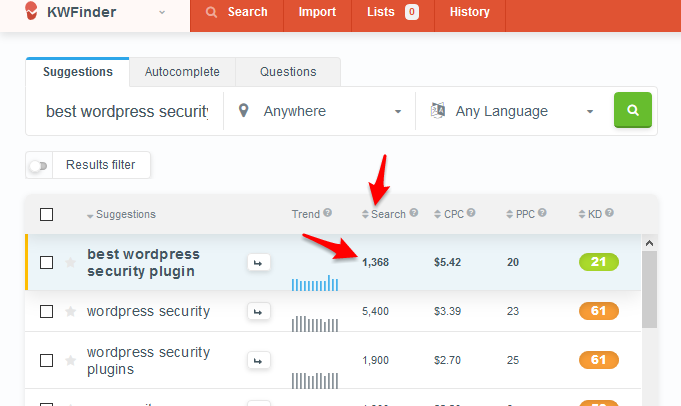
Task: Click the magnifier icon in Search menu
Action: point(212,12)
